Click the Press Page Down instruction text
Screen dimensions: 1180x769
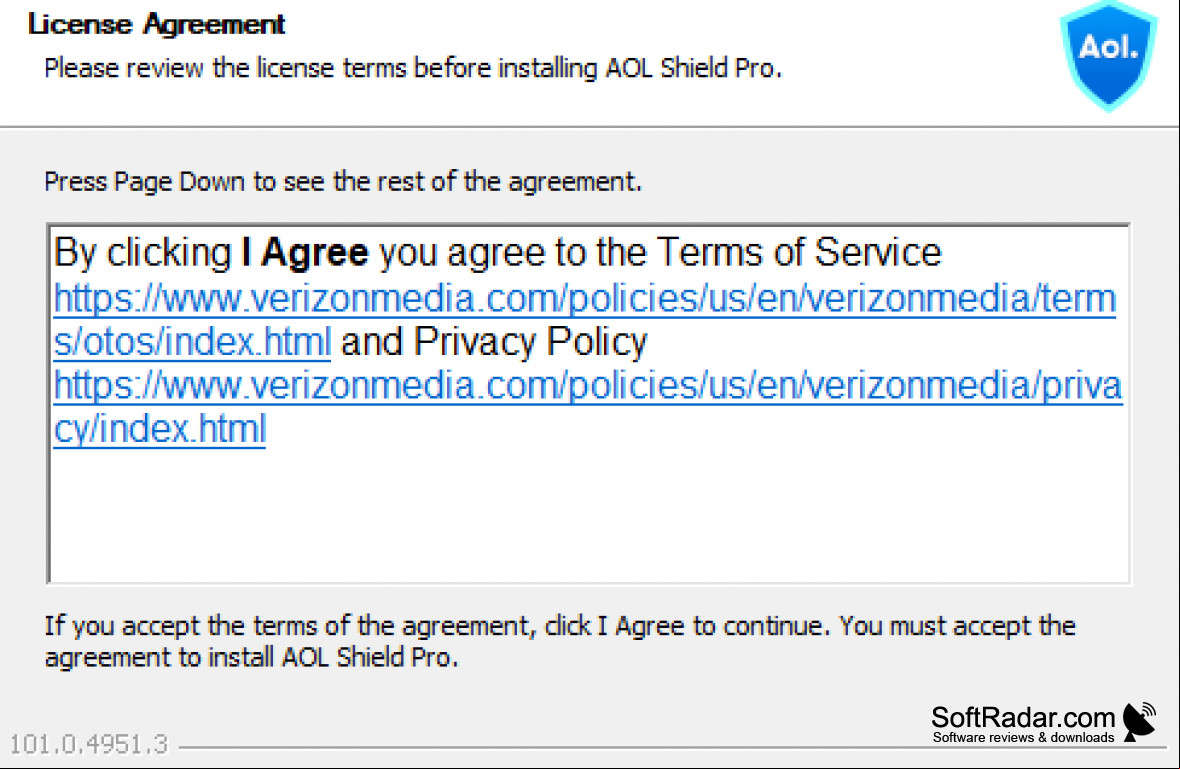coord(342,182)
